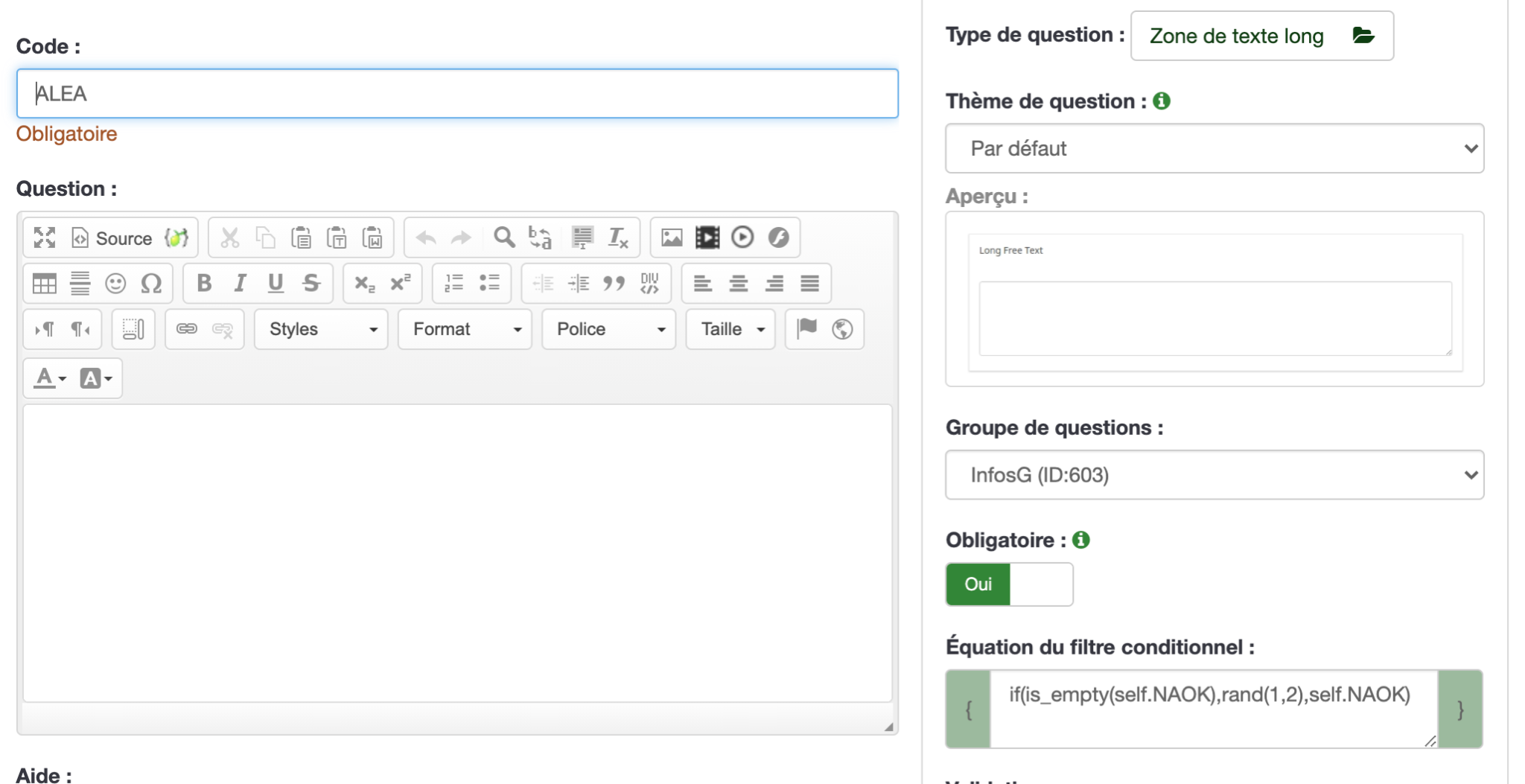1525x784 pixels.
Task: Insert a block quote
Action: (x=614, y=284)
